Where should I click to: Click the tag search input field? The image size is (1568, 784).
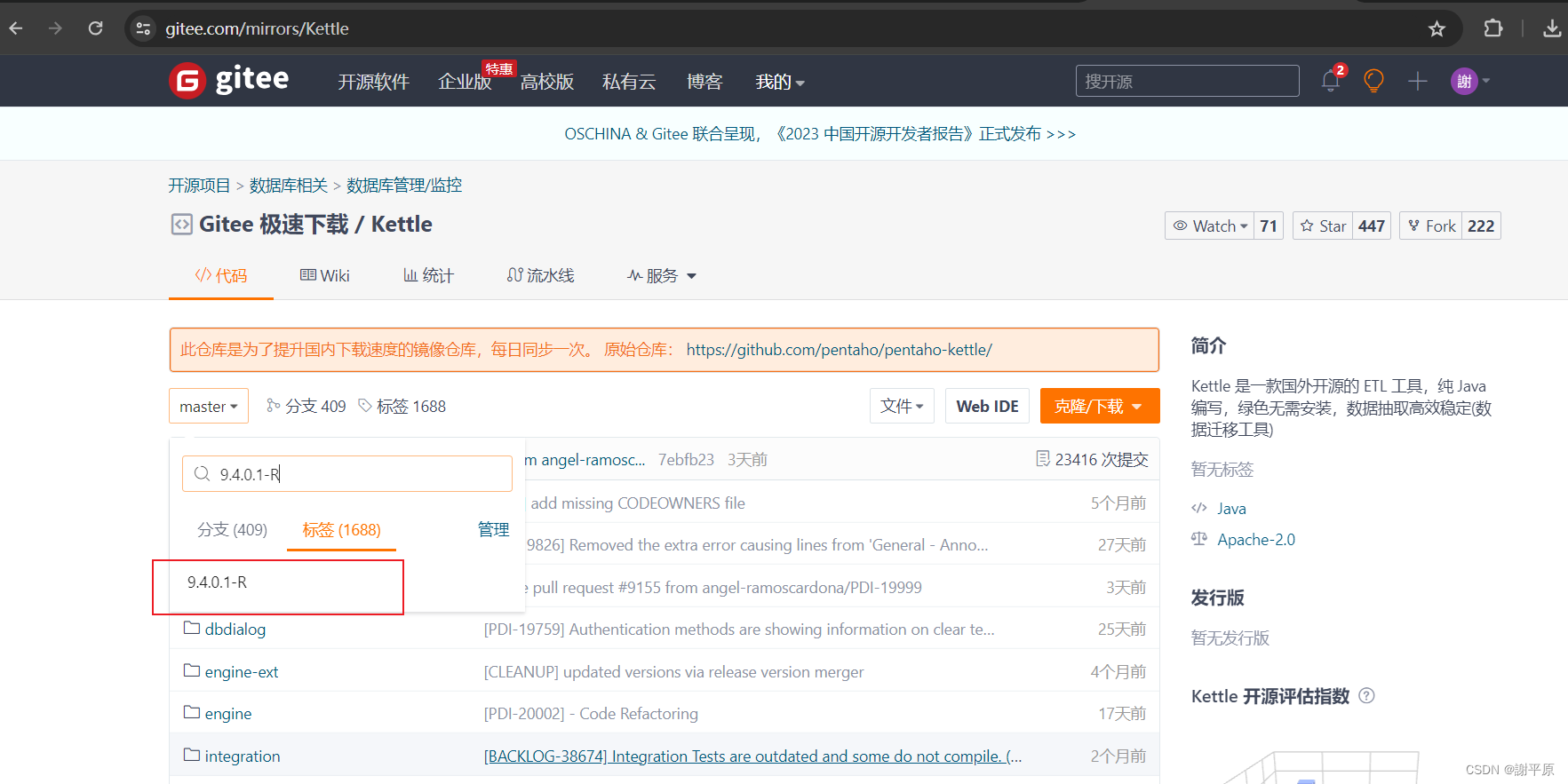click(x=347, y=474)
